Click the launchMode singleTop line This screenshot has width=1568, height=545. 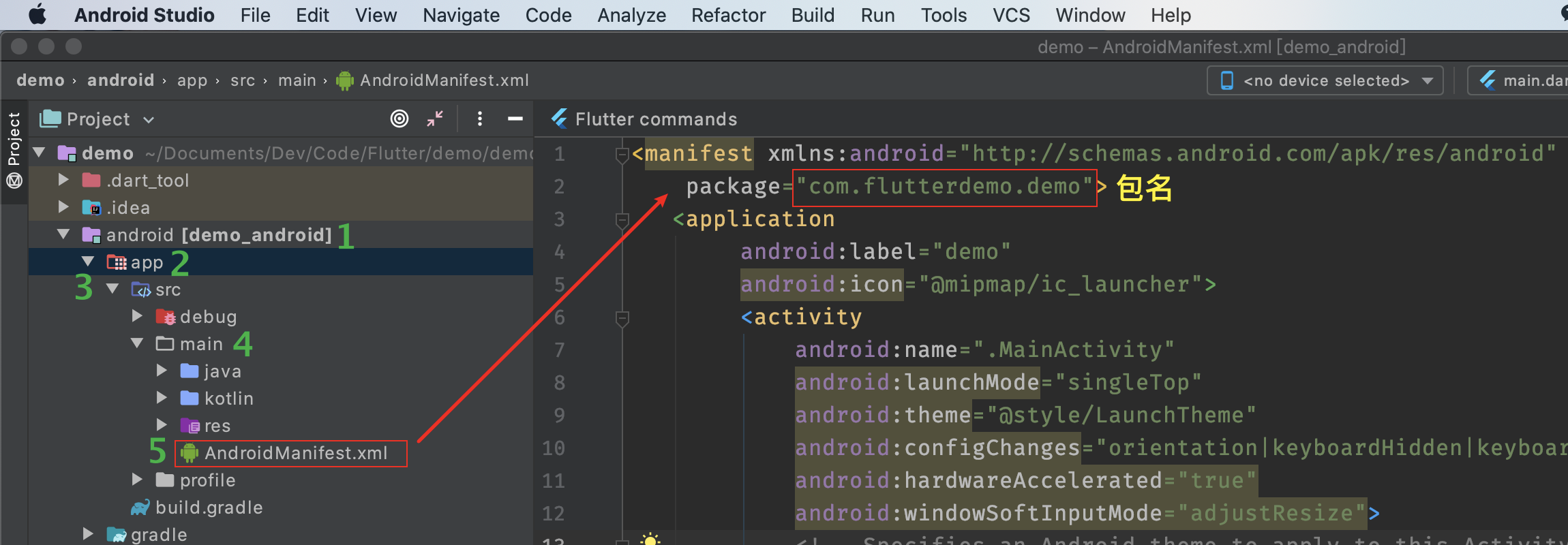click(999, 383)
